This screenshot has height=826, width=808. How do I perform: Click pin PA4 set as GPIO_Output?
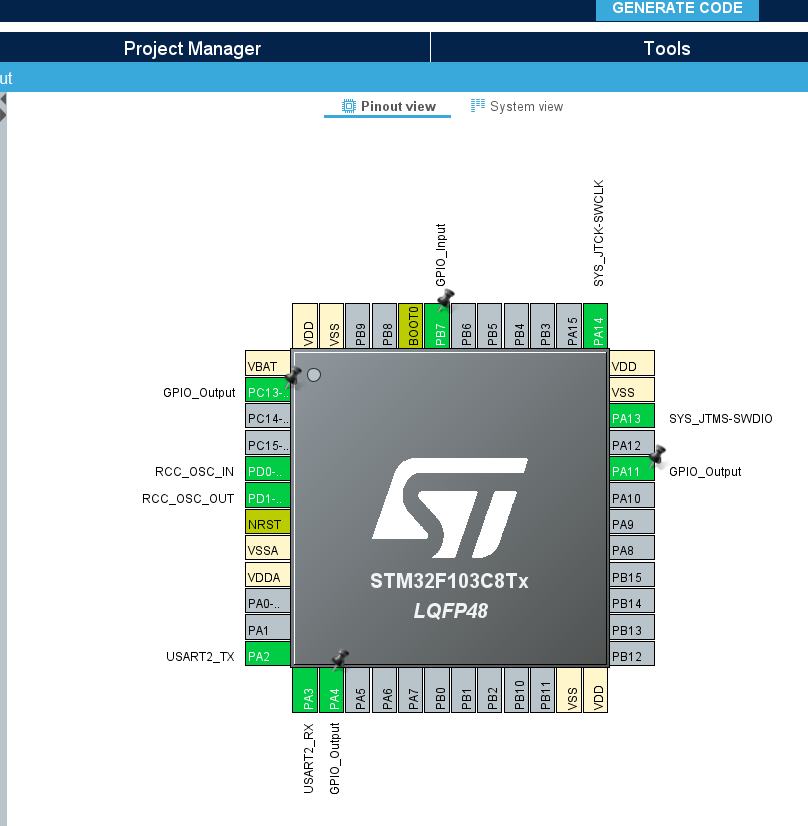coord(331,690)
